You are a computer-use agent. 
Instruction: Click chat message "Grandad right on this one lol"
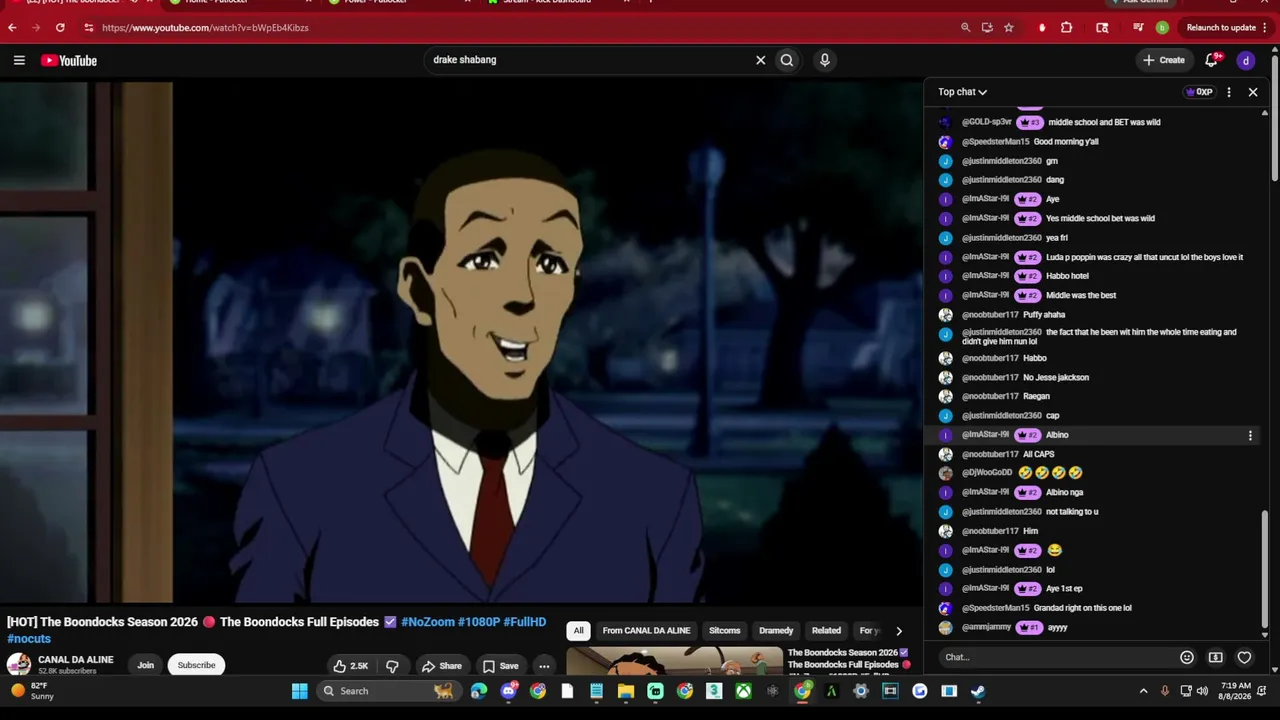point(1083,608)
